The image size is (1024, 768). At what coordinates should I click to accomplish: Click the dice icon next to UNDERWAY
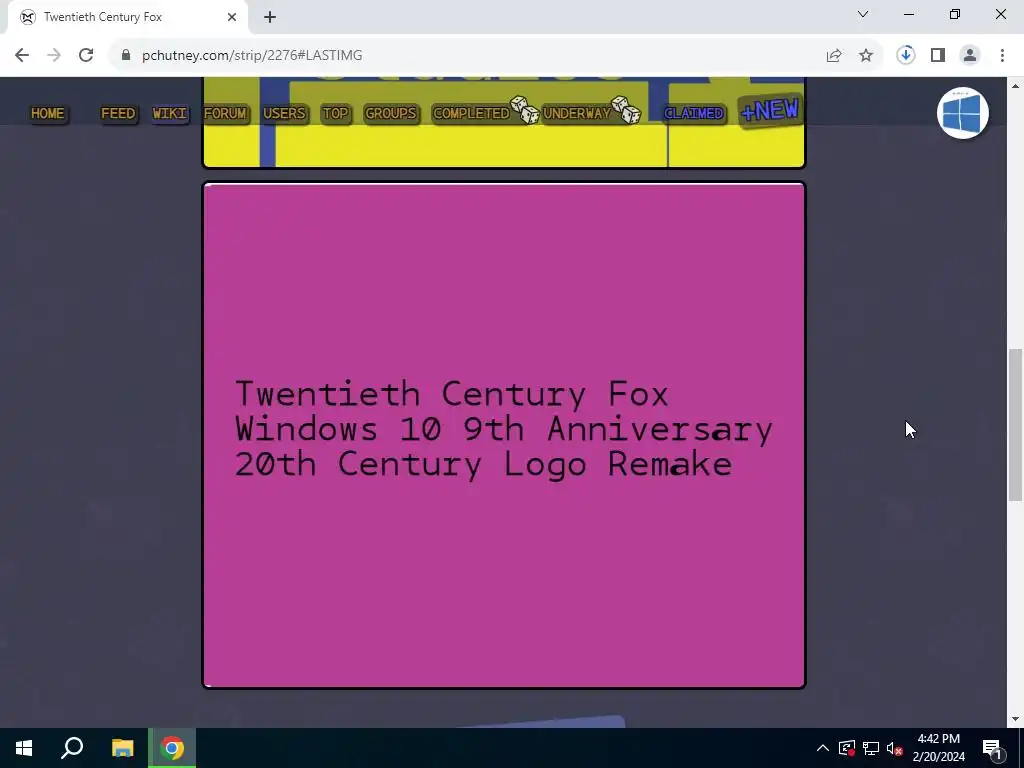click(x=626, y=110)
